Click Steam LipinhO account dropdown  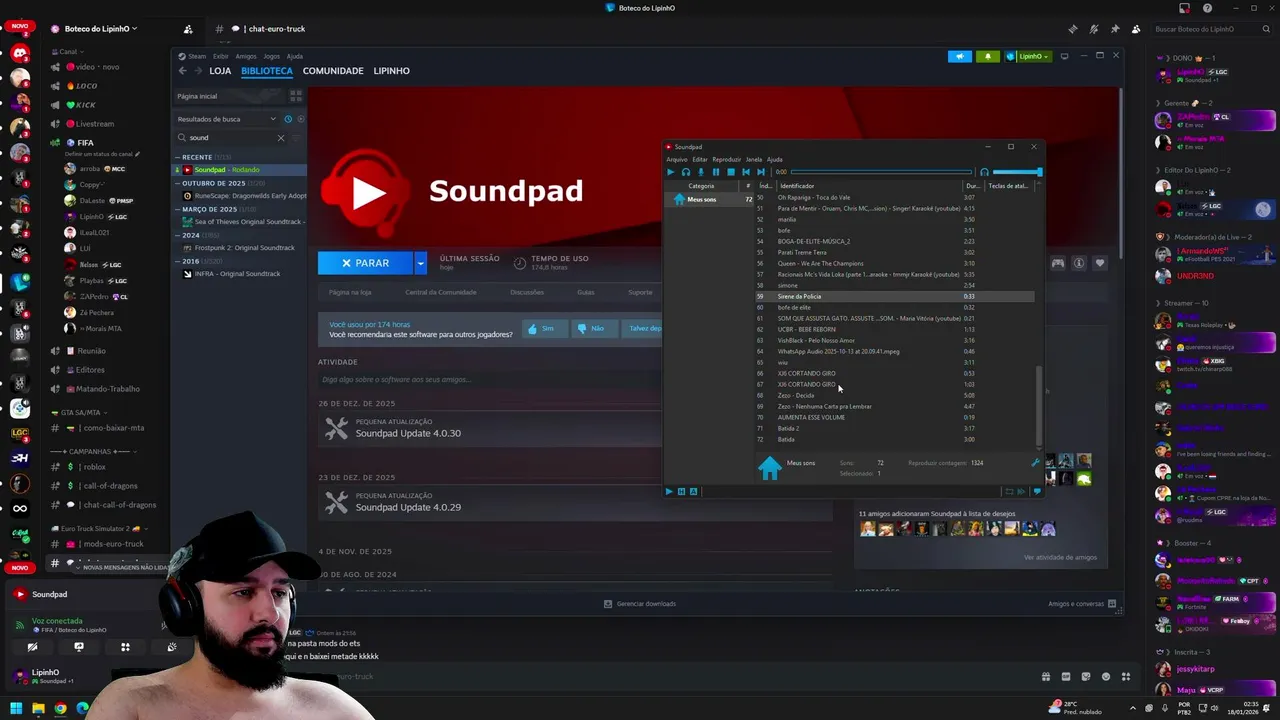click(x=1027, y=56)
